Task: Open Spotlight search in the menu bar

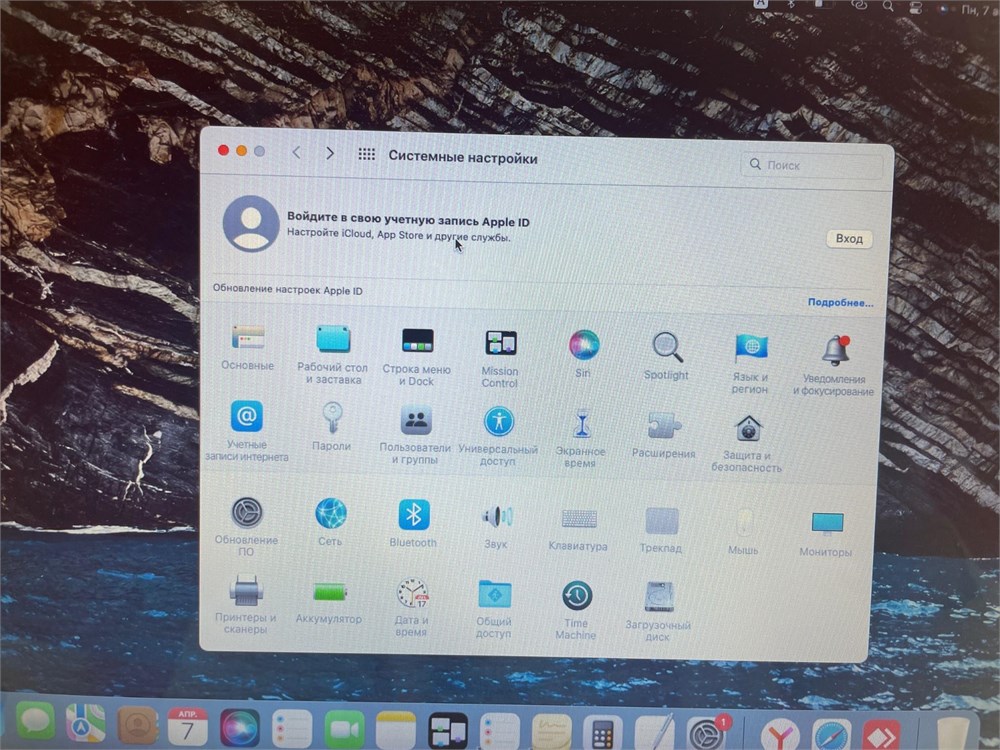Action: pyautogui.click(x=888, y=6)
